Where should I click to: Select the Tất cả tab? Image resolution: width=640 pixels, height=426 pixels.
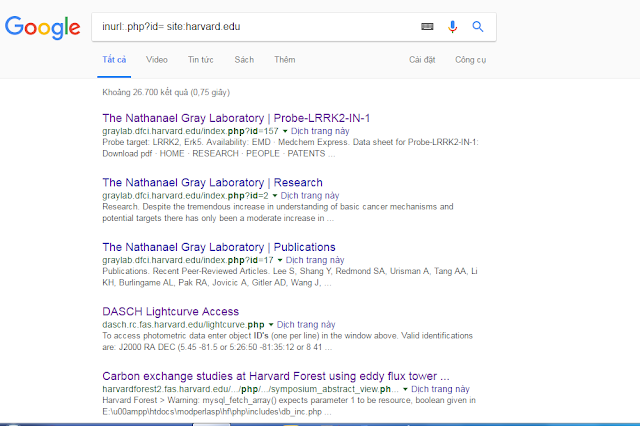click(x=114, y=60)
